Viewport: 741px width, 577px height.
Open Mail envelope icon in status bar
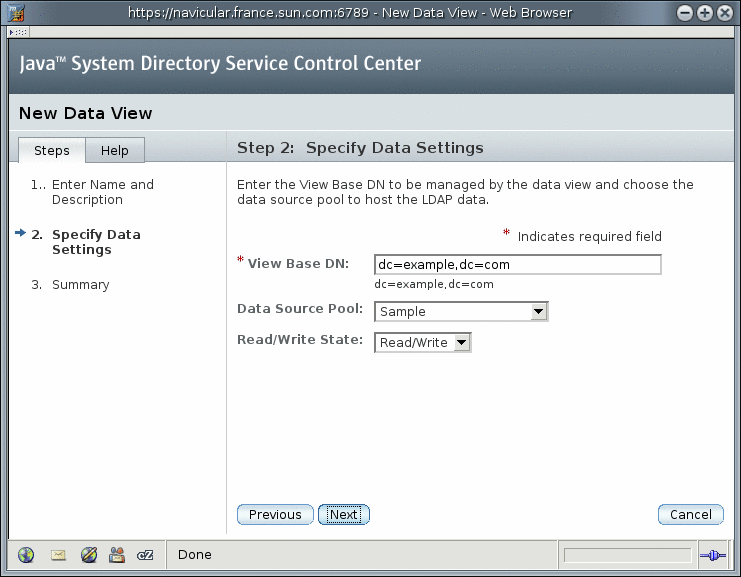click(x=58, y=555)
